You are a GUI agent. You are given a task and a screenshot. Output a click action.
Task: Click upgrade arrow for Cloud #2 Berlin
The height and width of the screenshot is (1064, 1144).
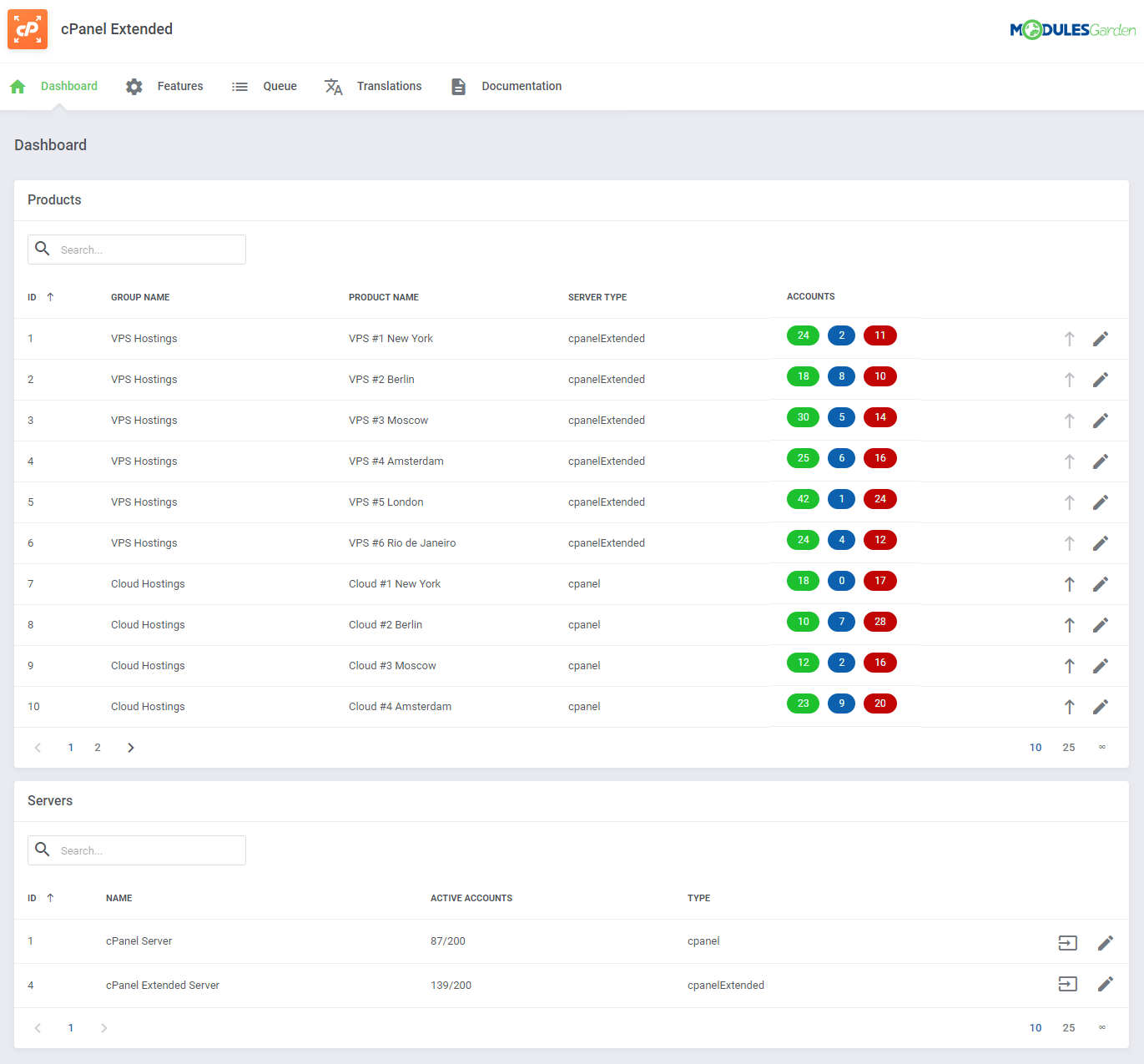click(x=1069, y=625)
